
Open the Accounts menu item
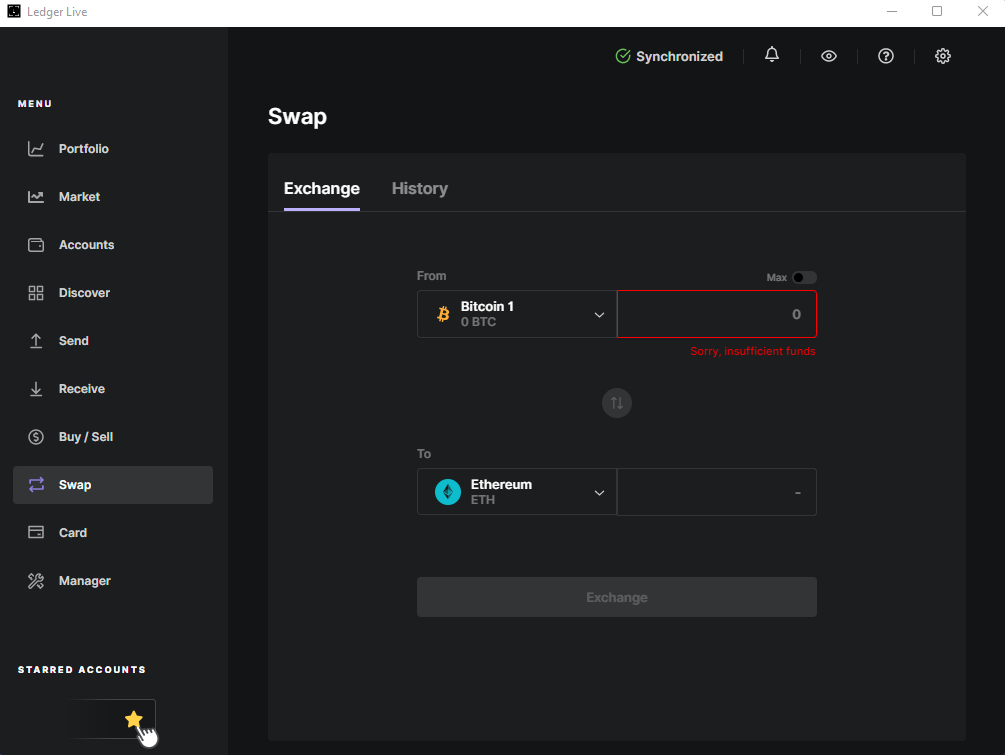[x=86, y=245]
